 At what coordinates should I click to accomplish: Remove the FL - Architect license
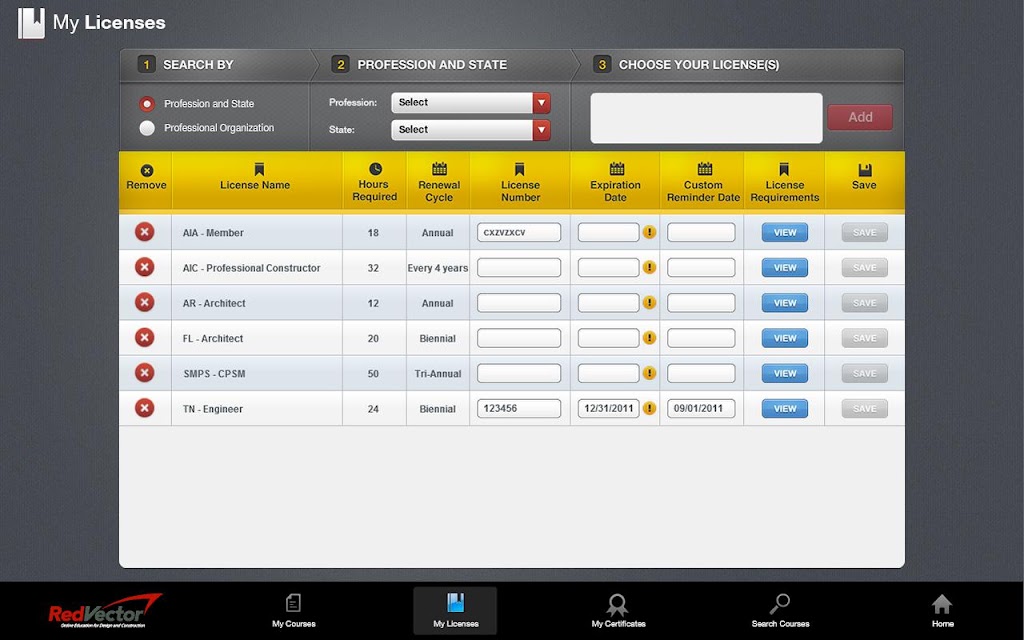144,338
